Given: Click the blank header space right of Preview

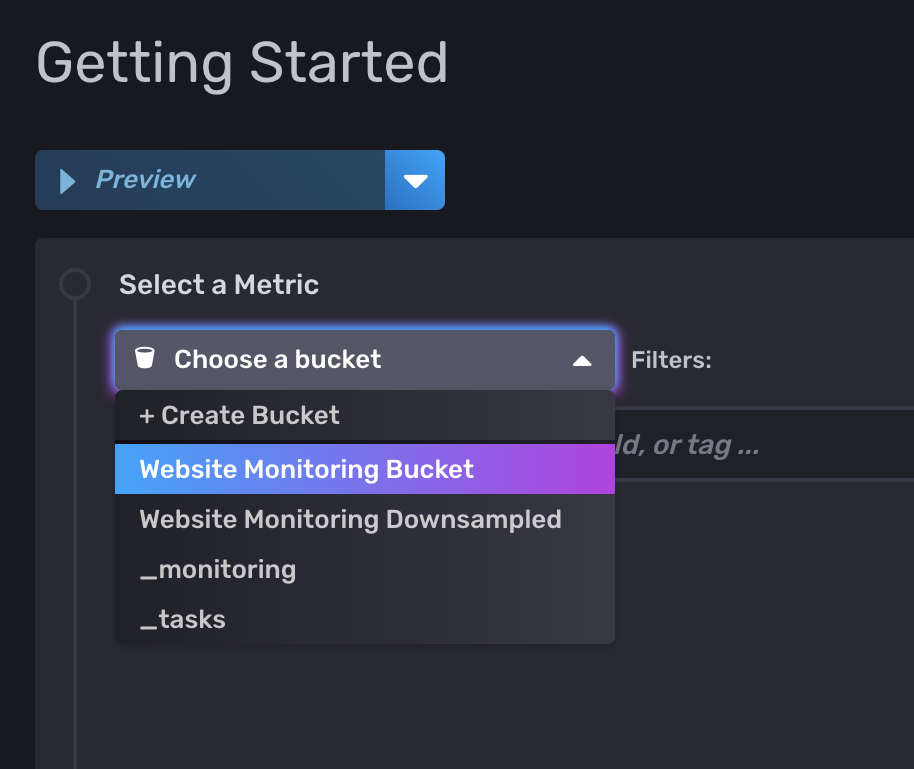Looking at the screenshot, I should [680, 181].
